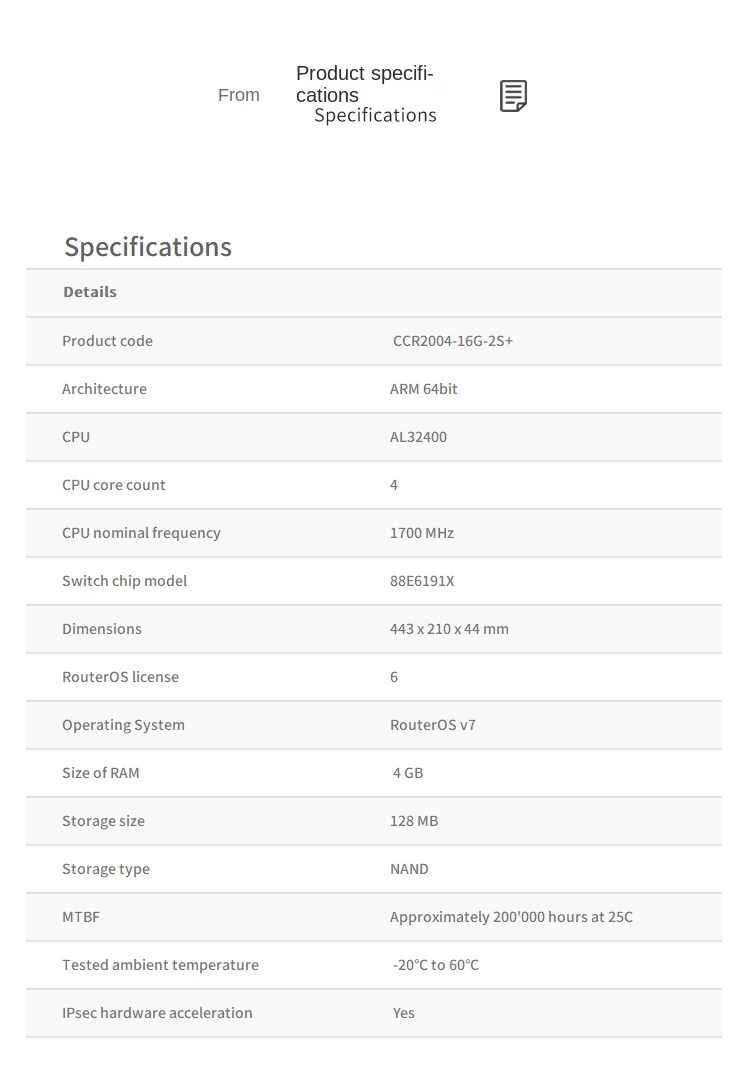Click the NAND storage type value

409,869
